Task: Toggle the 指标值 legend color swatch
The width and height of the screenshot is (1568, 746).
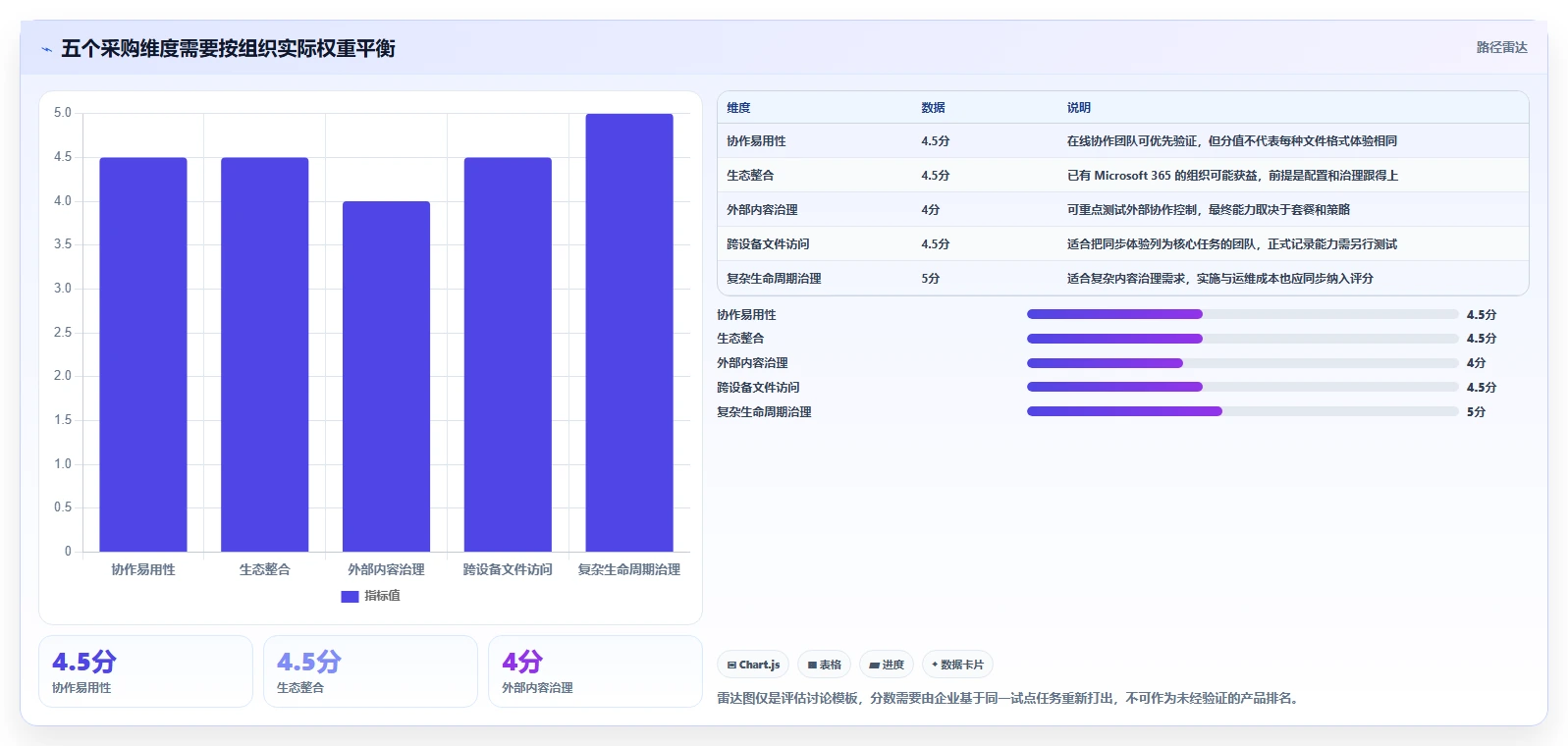Action: point(350,596)
